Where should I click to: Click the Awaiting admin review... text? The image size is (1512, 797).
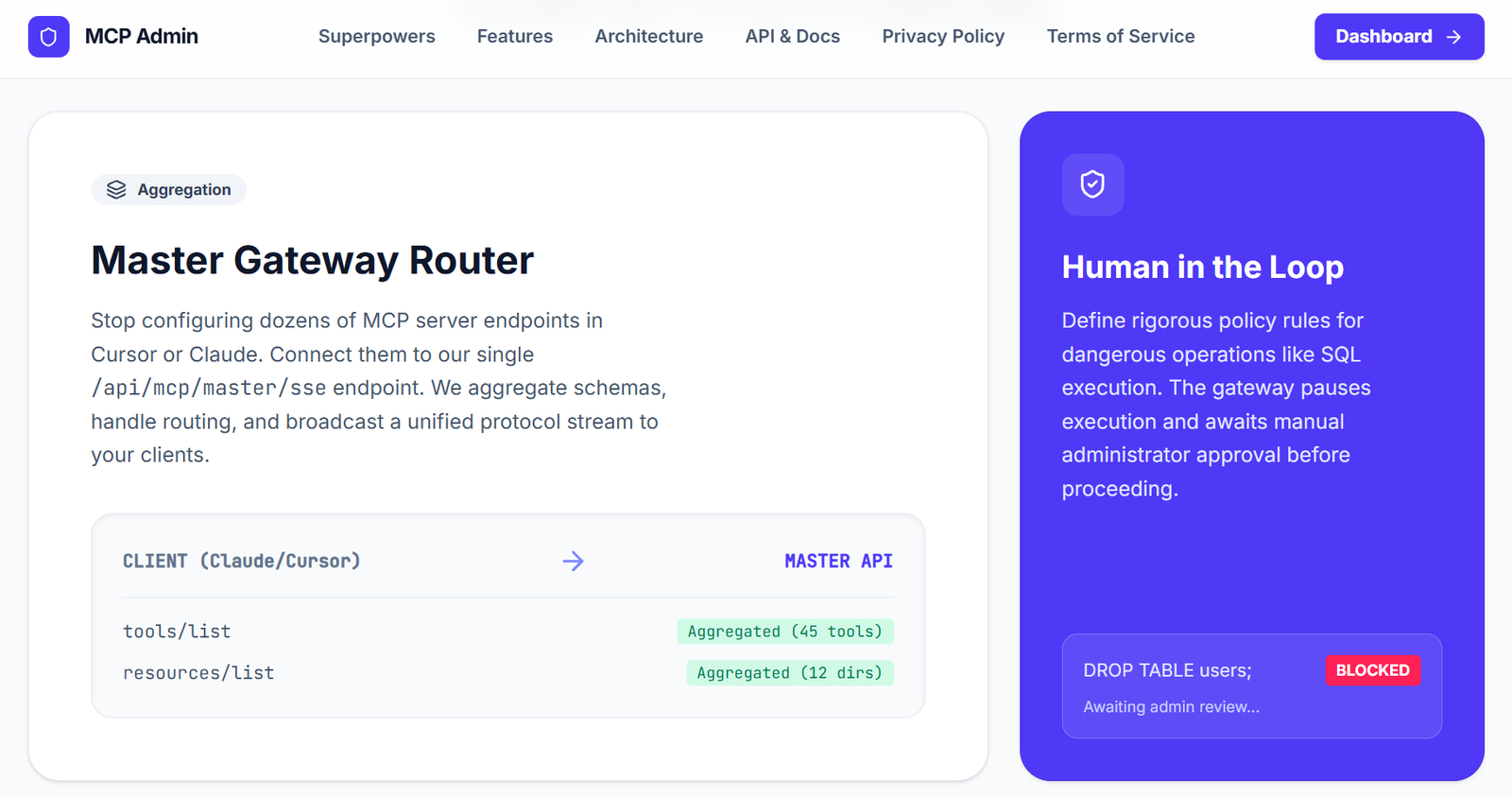[x=1172, y=707]
